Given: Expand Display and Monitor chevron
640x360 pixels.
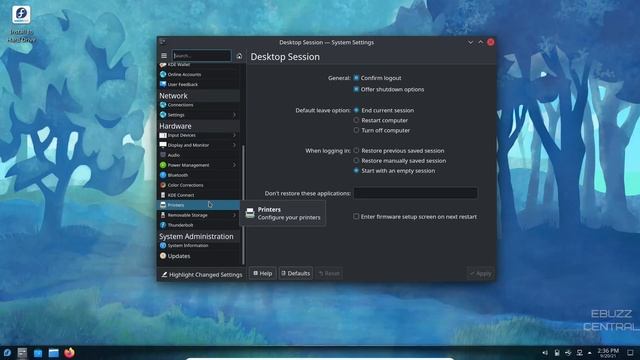Looking at the screenshot, I should tap(234, 145).
